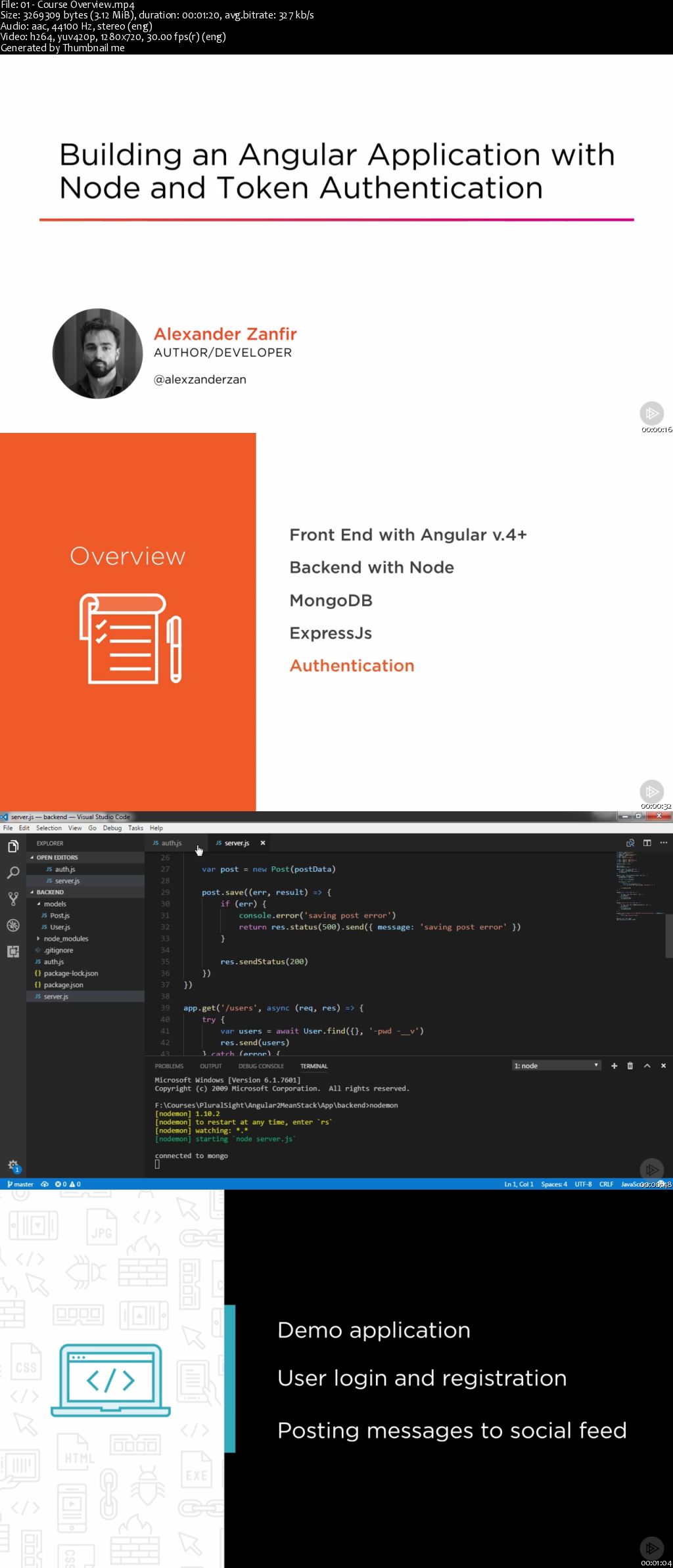This screenshot has width=673, height=1568.
Task: Open auth.js in the BACKEND folder tree
Action: tap(85, 962)
